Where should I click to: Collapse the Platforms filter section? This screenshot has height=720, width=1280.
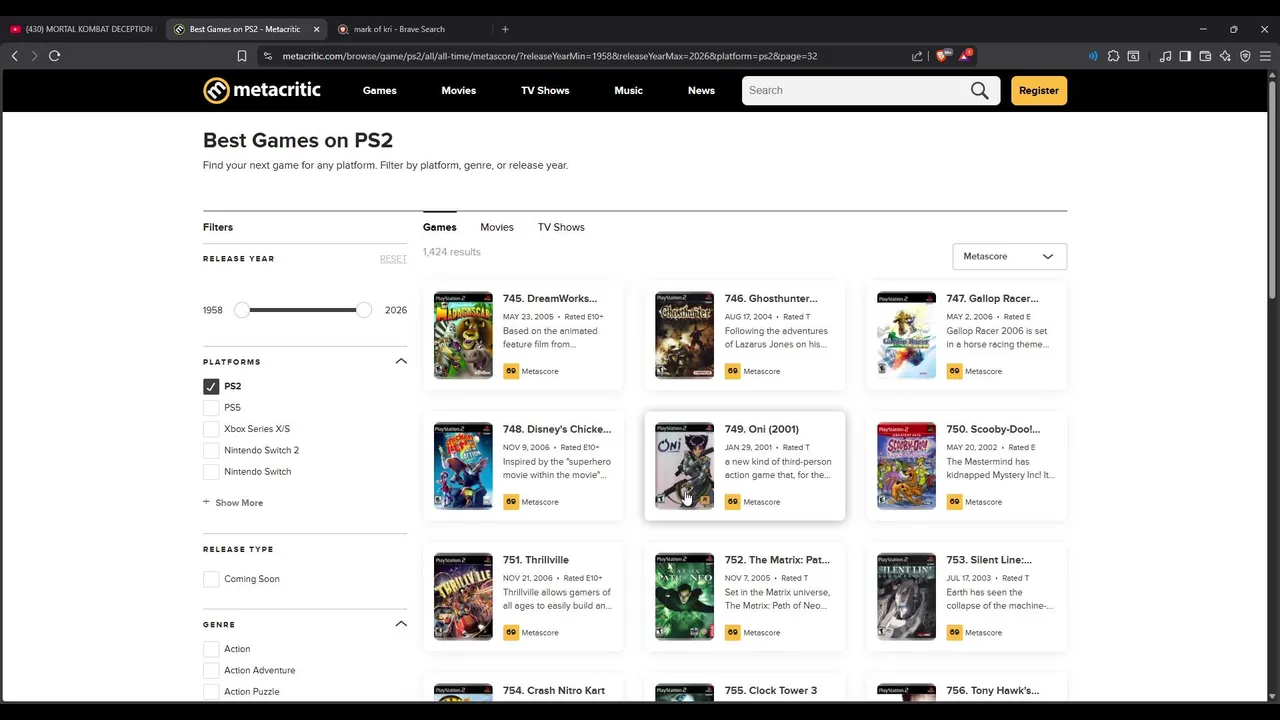coord(401,361)
